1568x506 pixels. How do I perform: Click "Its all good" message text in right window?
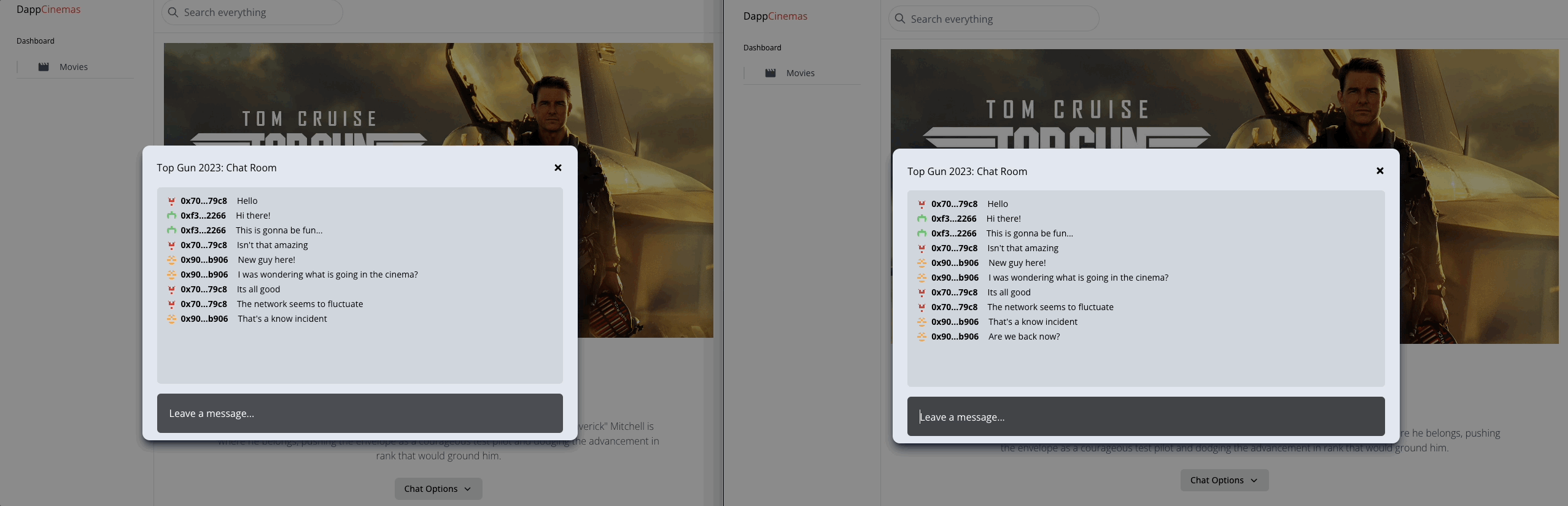coord(1009,292)
